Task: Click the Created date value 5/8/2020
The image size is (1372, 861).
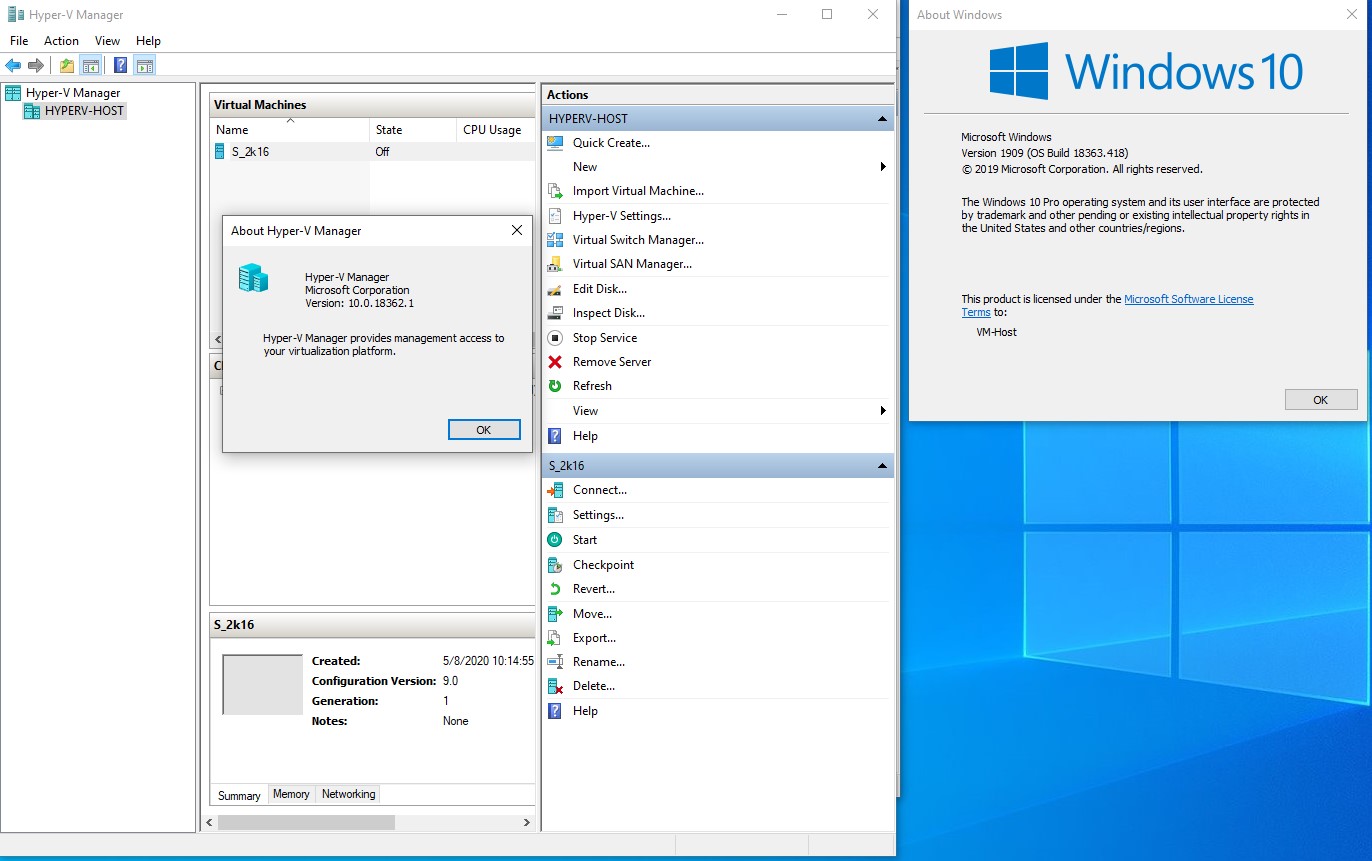Action: 488,661
